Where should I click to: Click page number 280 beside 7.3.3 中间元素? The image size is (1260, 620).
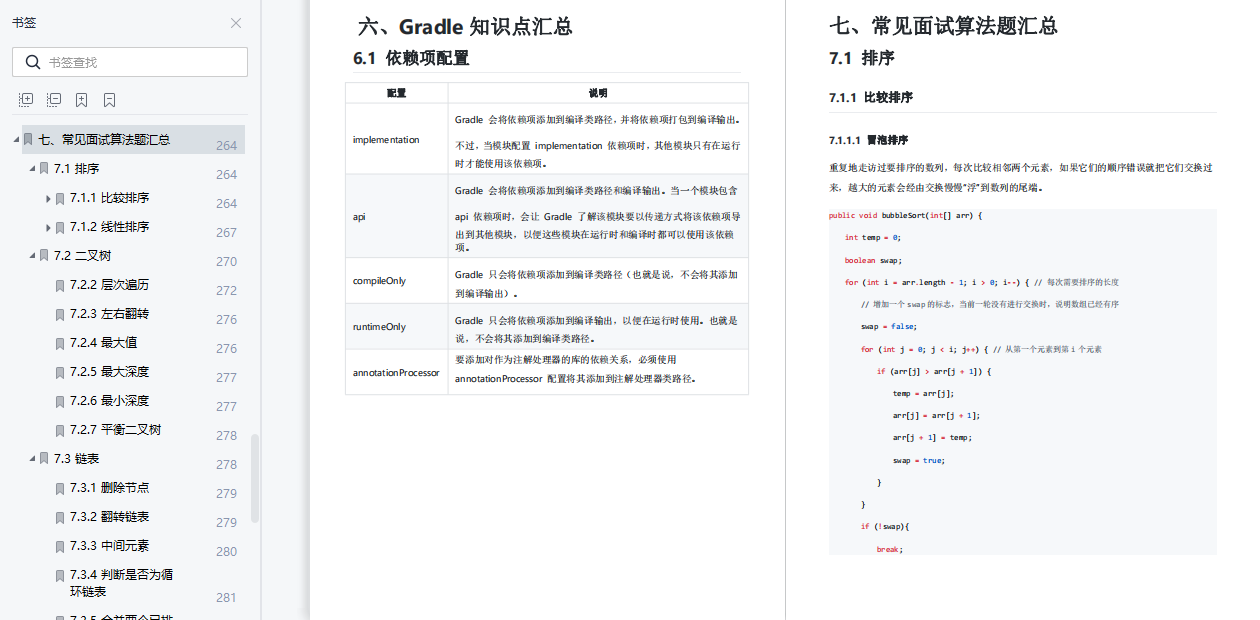[x=227, y=551]
